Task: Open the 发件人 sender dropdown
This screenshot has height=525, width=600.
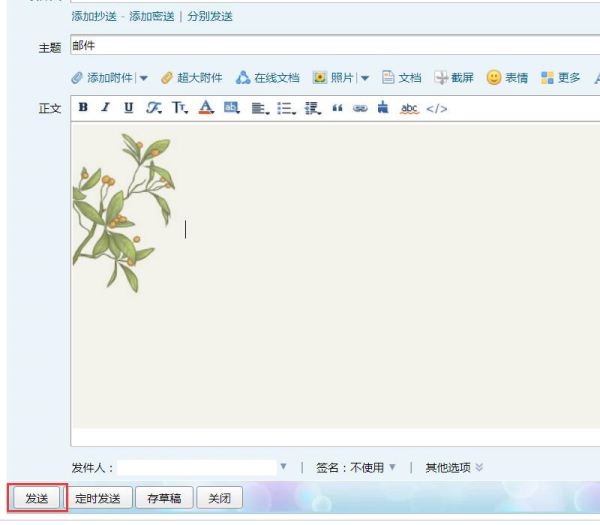Action: pyautogui.click(x=283, y=466)
